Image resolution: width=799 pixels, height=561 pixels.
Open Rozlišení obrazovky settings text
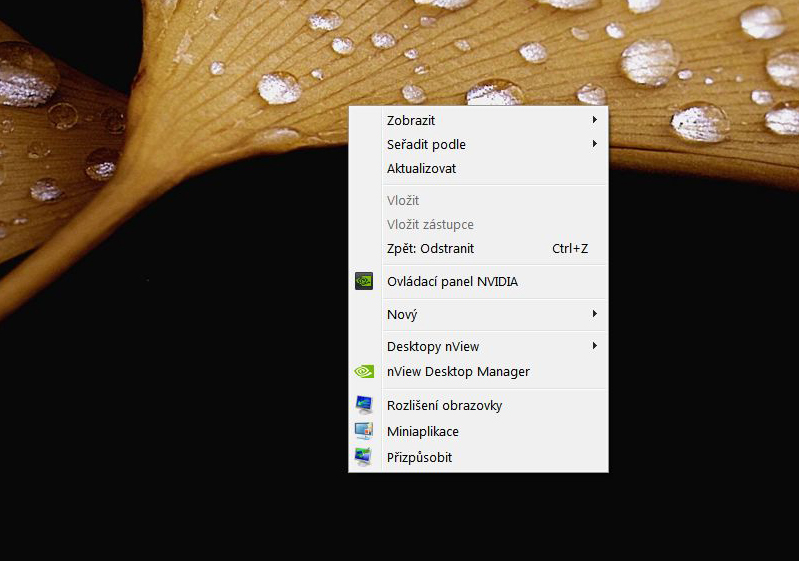pyautogui.click(x=444, y=405)
